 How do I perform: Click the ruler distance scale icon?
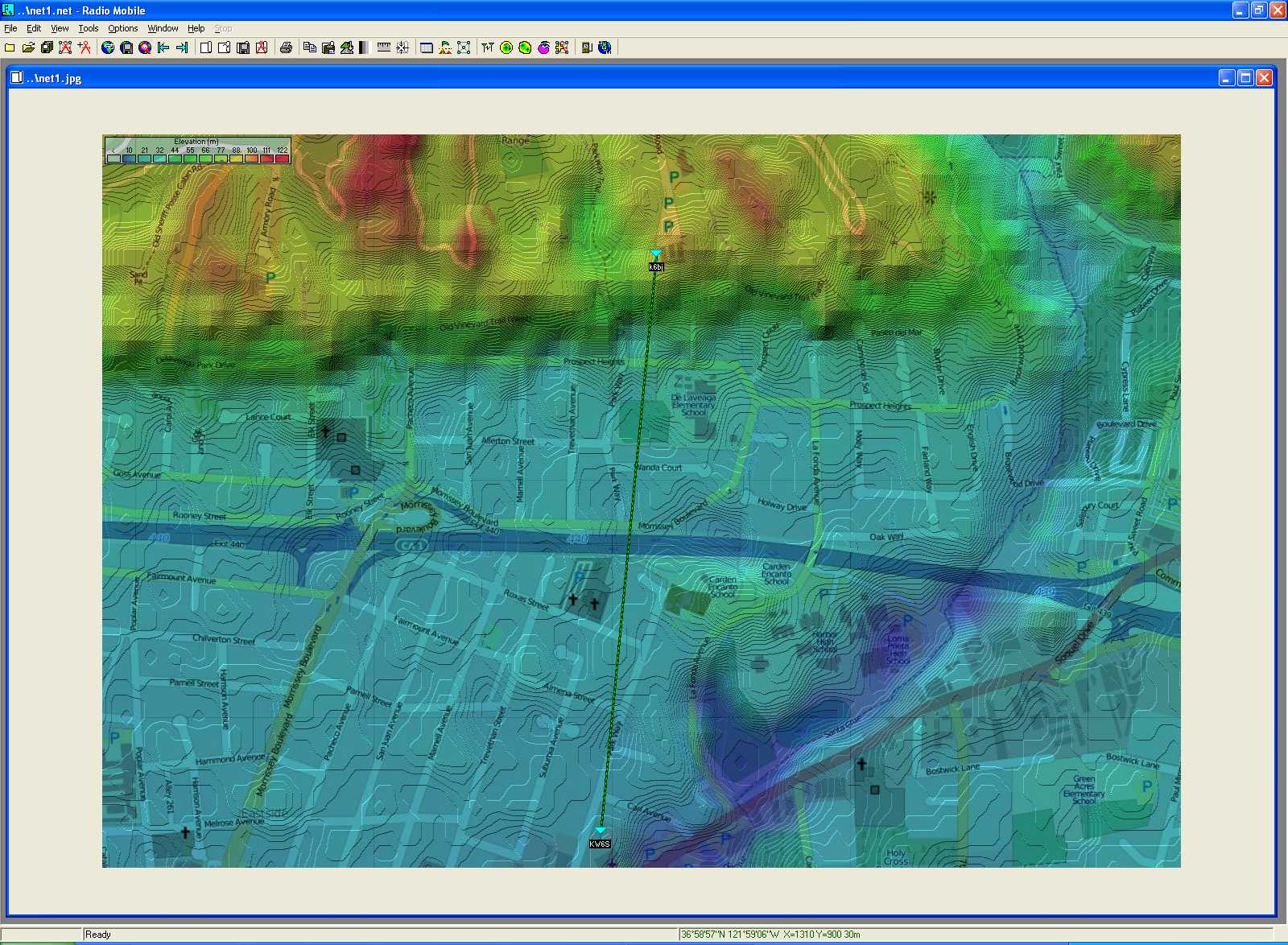coord(384,47)
